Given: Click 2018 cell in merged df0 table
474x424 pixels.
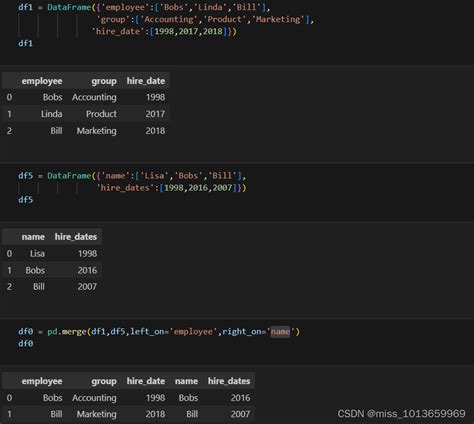Looking at the screenshot, I should coord(155,414).
